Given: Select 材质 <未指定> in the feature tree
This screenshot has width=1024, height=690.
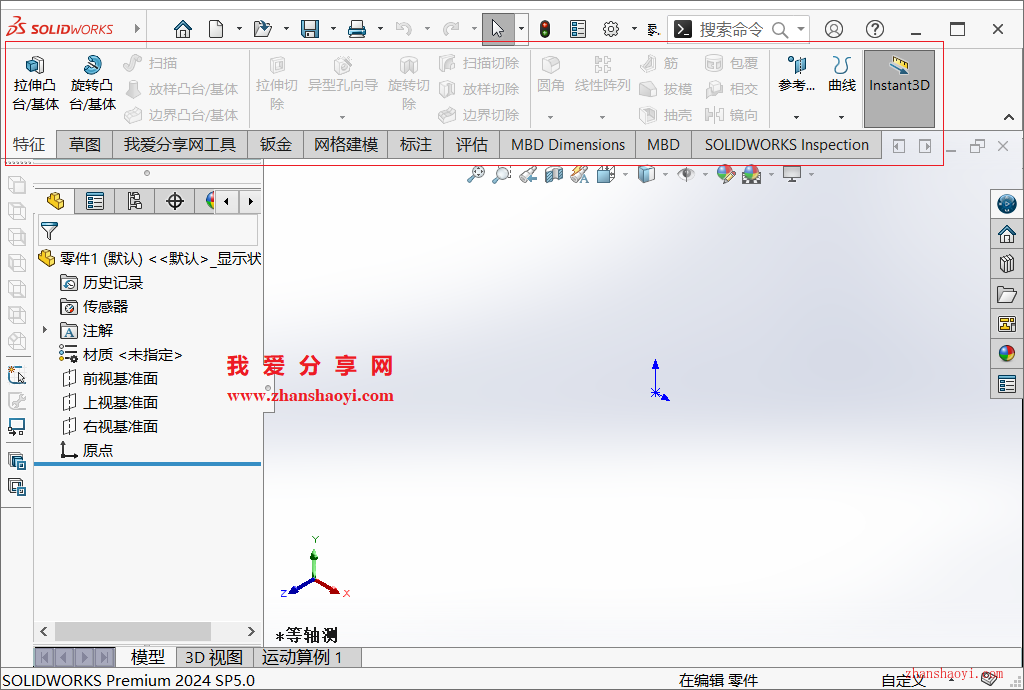Looking at the screenshot, I should [121, 354].
